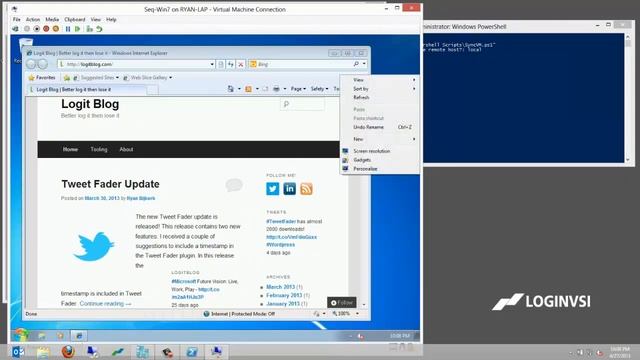Screen dimensions: 640x360
Task: Open Firefox from the host taskbar
Action: (68, 352)
